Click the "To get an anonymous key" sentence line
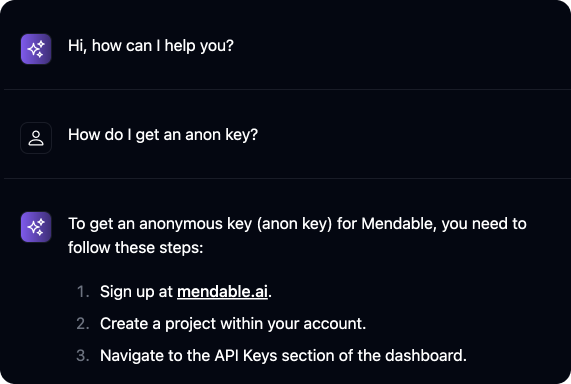571x384 pixels. [x=297, y=224]
